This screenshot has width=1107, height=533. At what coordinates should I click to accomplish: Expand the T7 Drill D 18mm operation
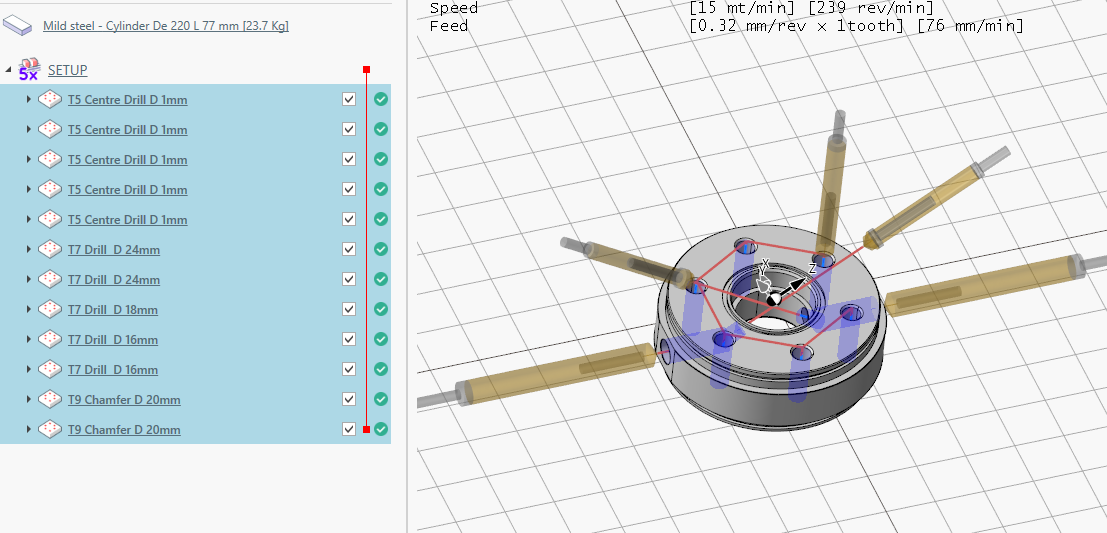pyautogui.click(x=29, y=310)
